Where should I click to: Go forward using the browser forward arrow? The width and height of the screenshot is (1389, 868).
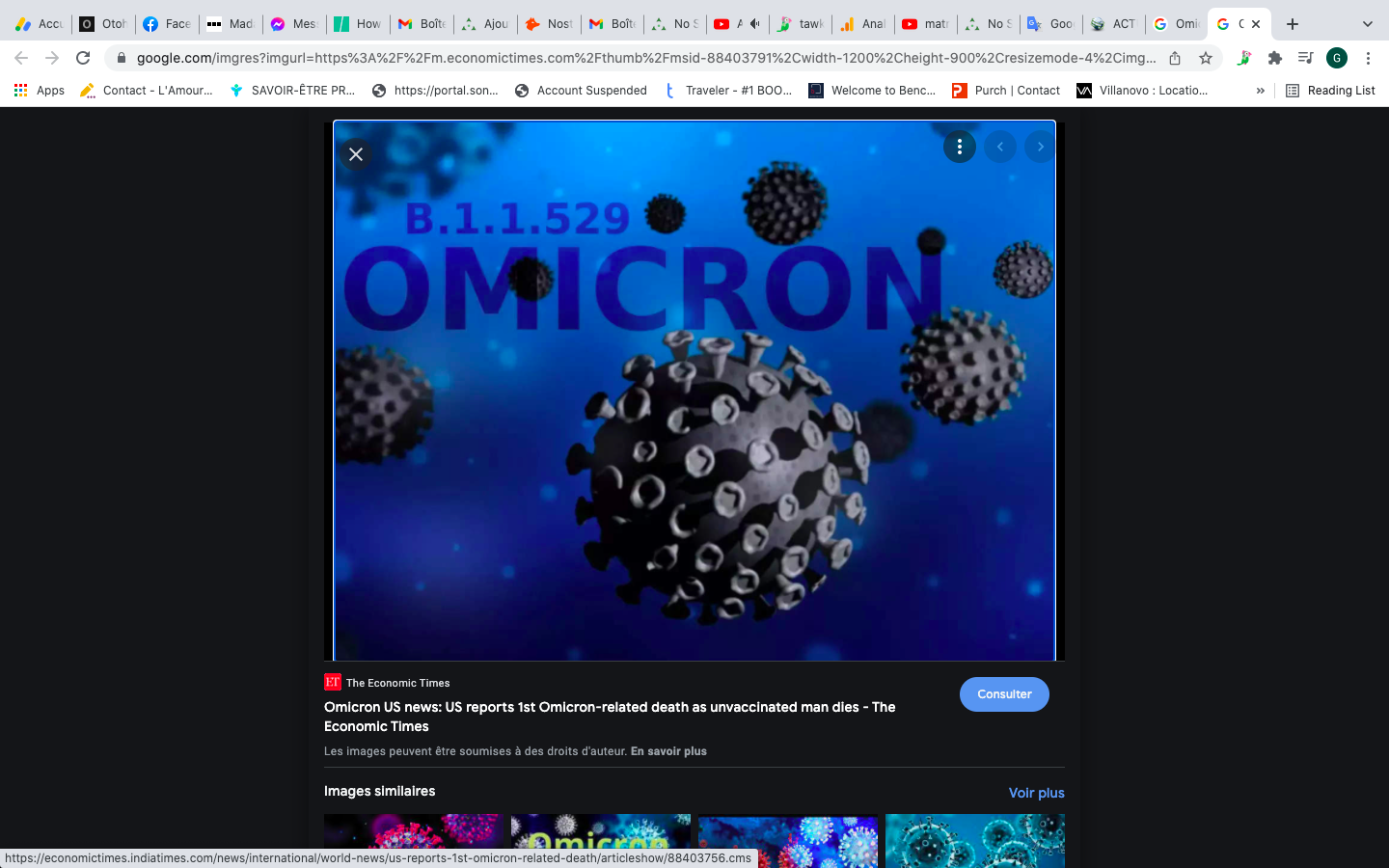[x=52, y=58]
